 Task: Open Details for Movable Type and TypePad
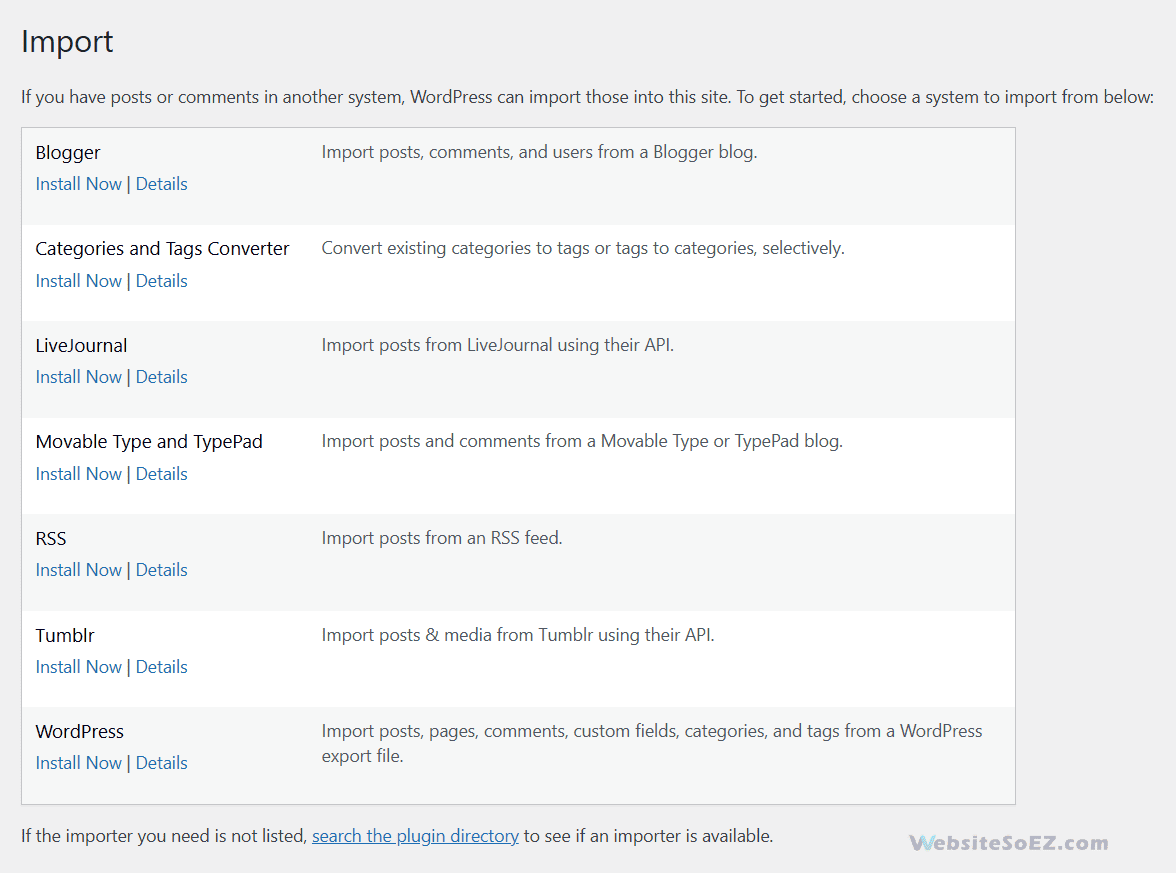[x=161, y=473]
